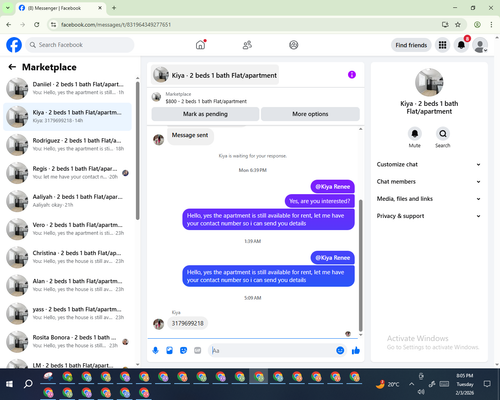Send a thumbs-up like
Image resolution: width=500 pixels, height=400 pixels.
point(356,350)
